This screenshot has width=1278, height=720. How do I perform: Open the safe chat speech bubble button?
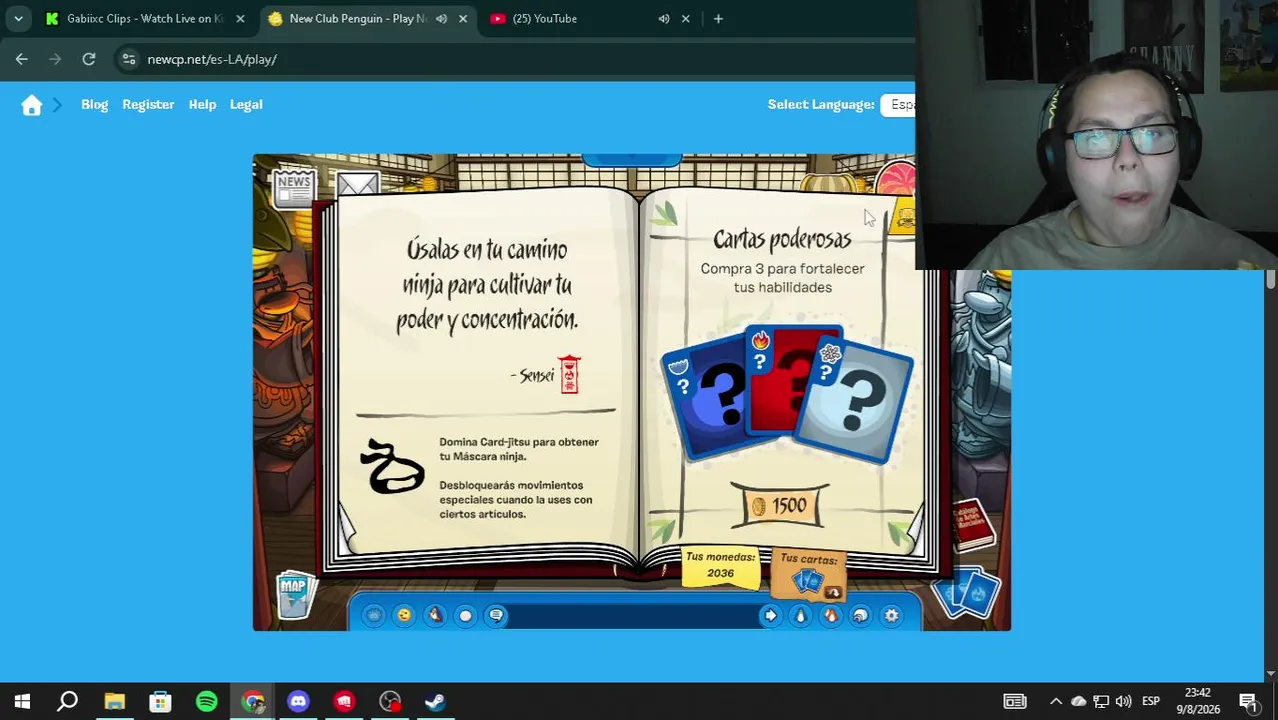click(x=496, y=616)
